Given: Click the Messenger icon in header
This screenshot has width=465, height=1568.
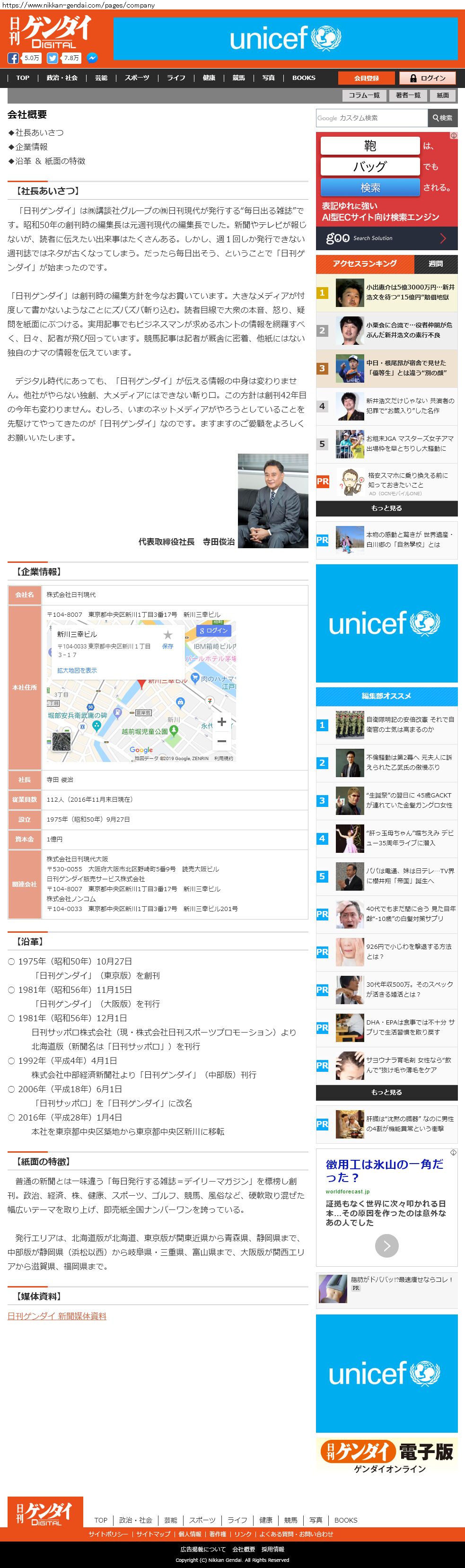Looking at the screenshot, I should click(x=92, y=59).
